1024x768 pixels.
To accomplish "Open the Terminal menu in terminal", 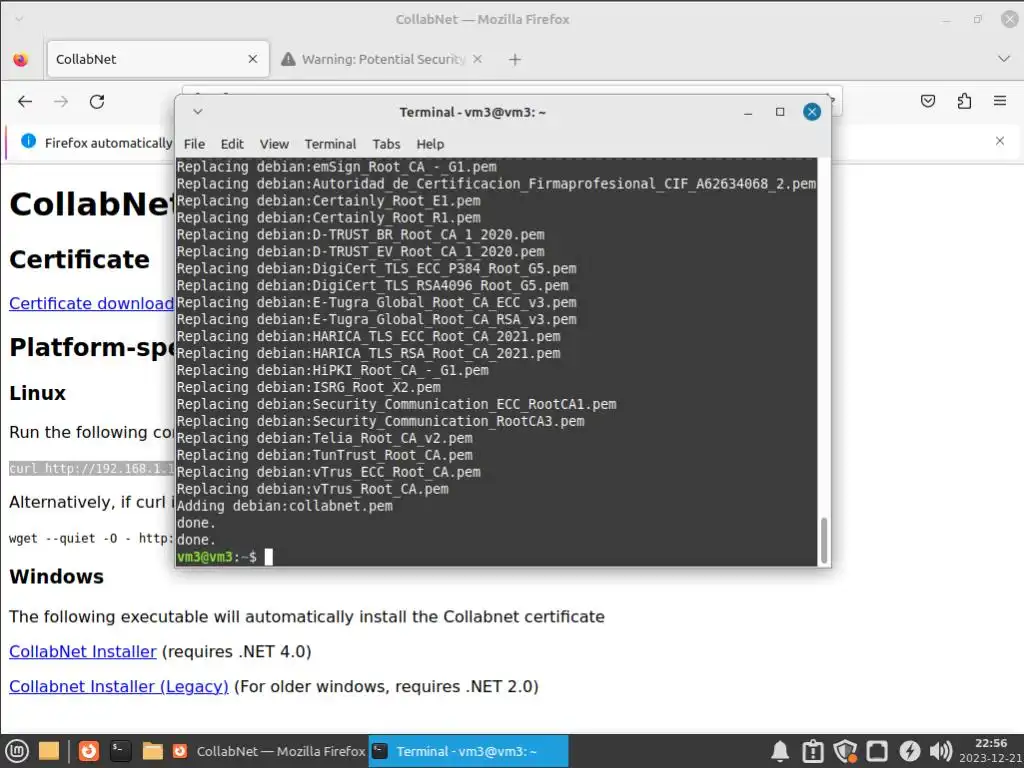I will pos(330,144).
